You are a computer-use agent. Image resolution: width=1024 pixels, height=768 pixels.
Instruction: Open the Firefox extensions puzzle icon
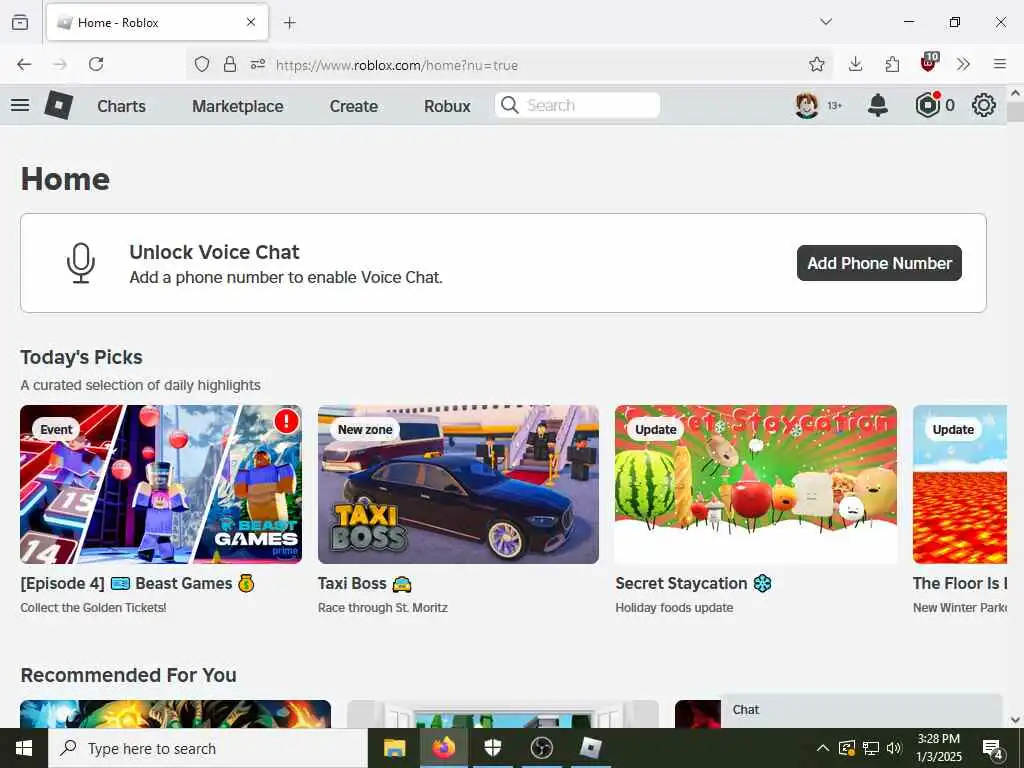892,64
